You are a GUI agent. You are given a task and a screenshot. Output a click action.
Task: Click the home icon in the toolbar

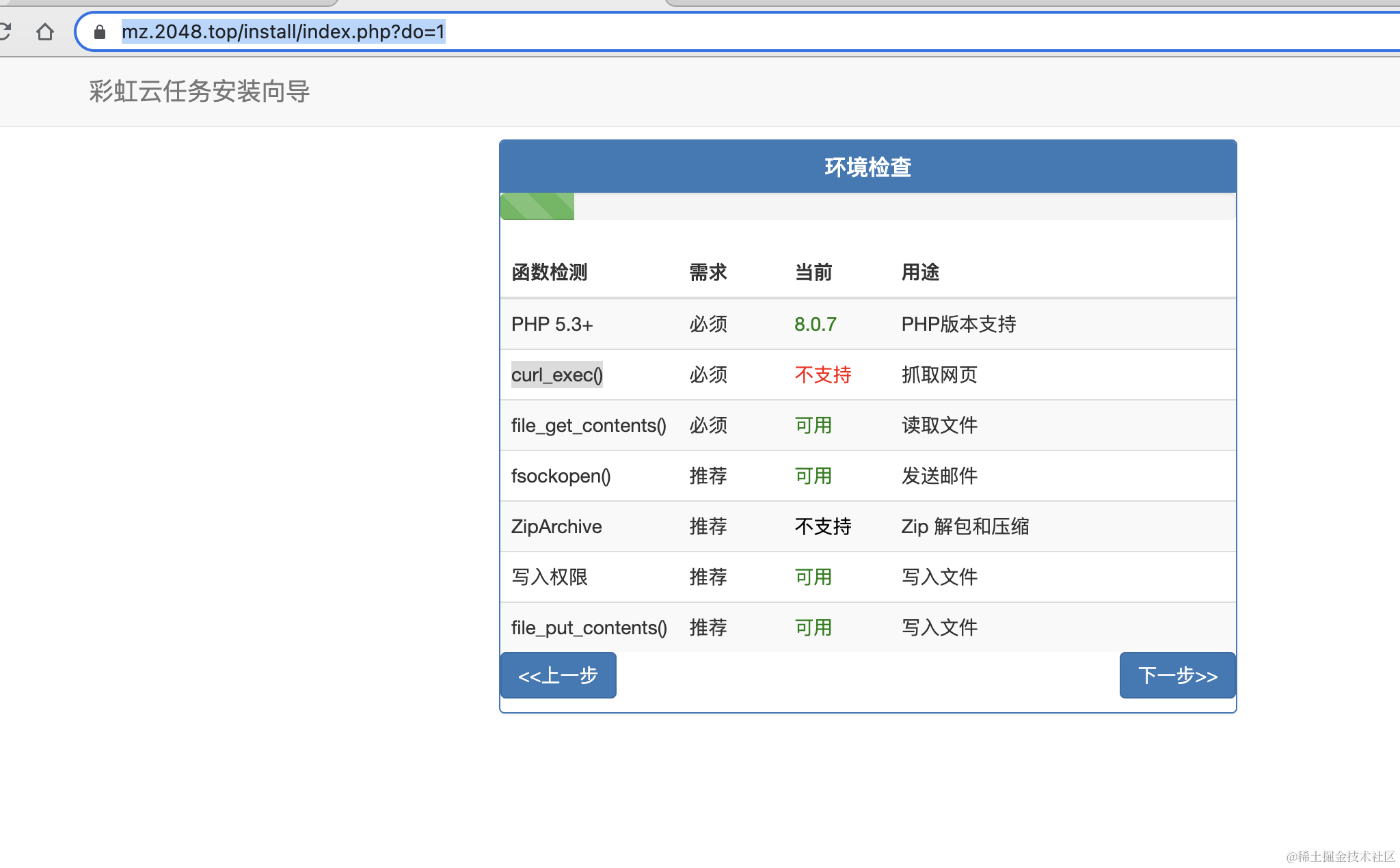pos(45,31)
